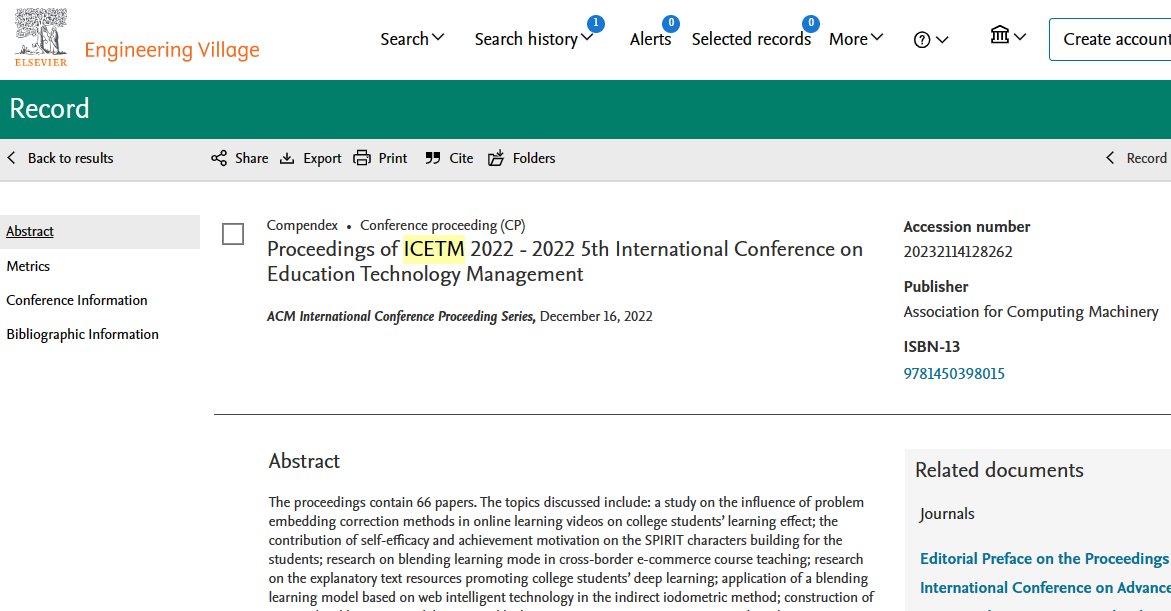Expand the Search dropdown menu

tap(412, 39)
